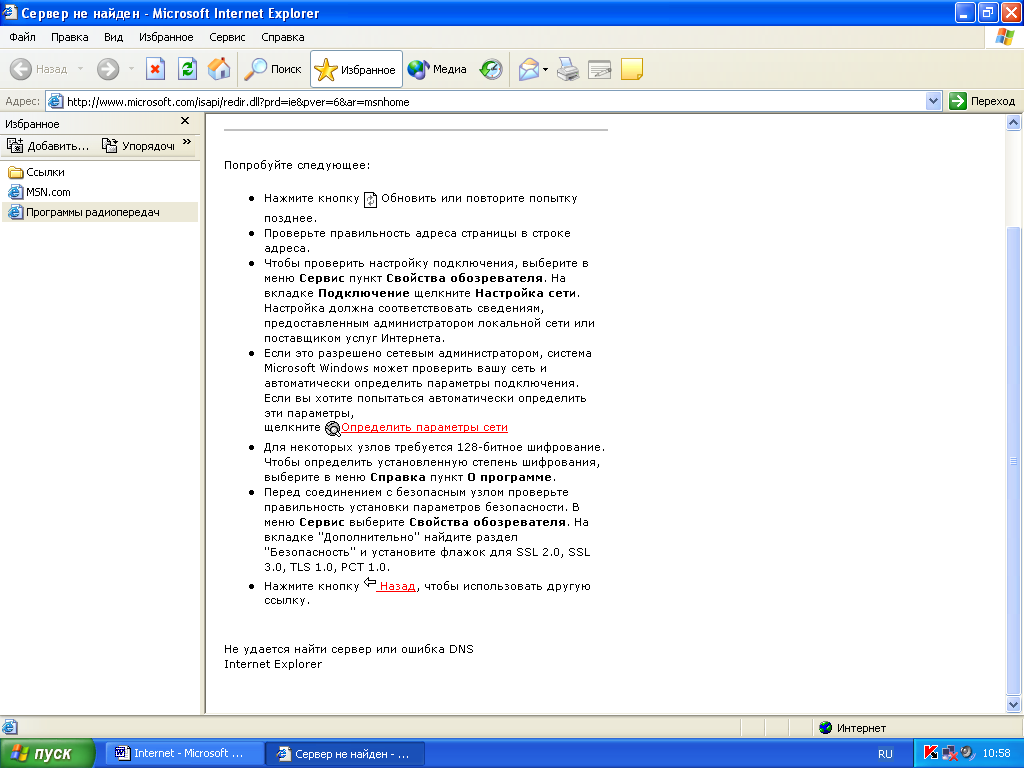
Task: Open the Ссылки favorites folder
Action: coord(36,172)
